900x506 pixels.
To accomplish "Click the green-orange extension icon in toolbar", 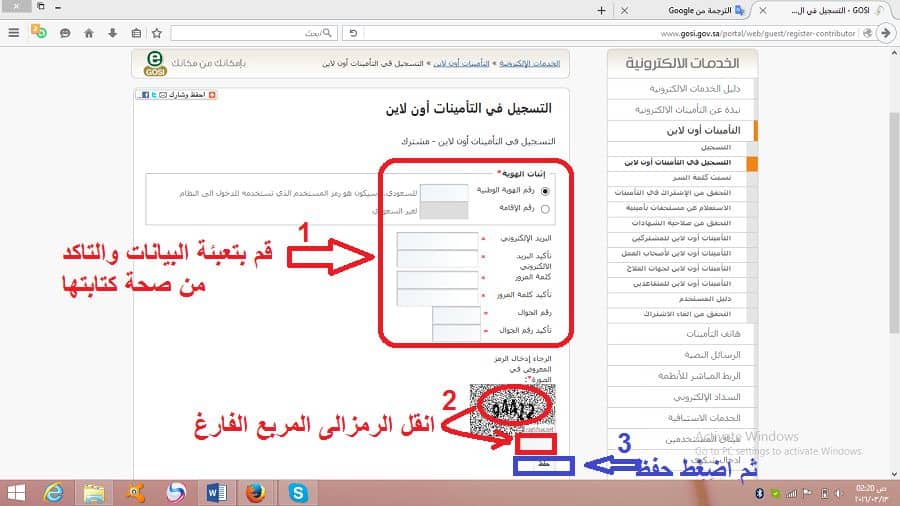I will (39, 32).
